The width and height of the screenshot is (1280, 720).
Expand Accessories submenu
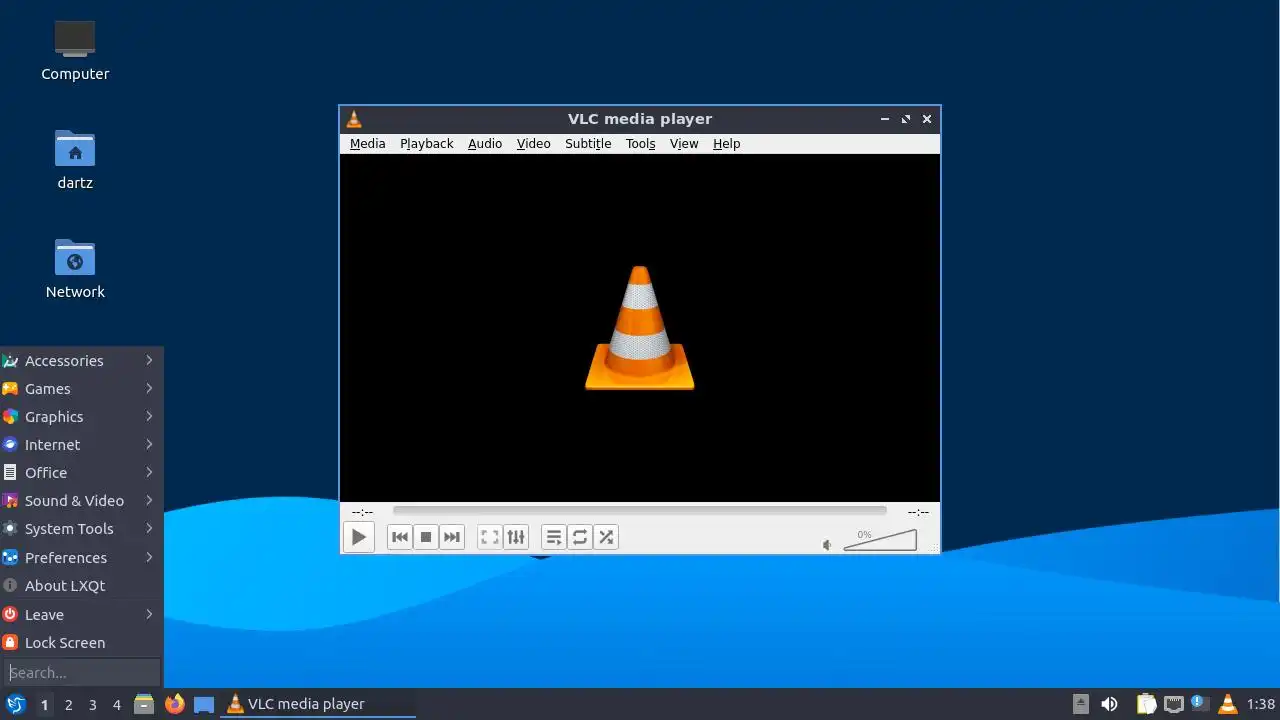[81, 361]
